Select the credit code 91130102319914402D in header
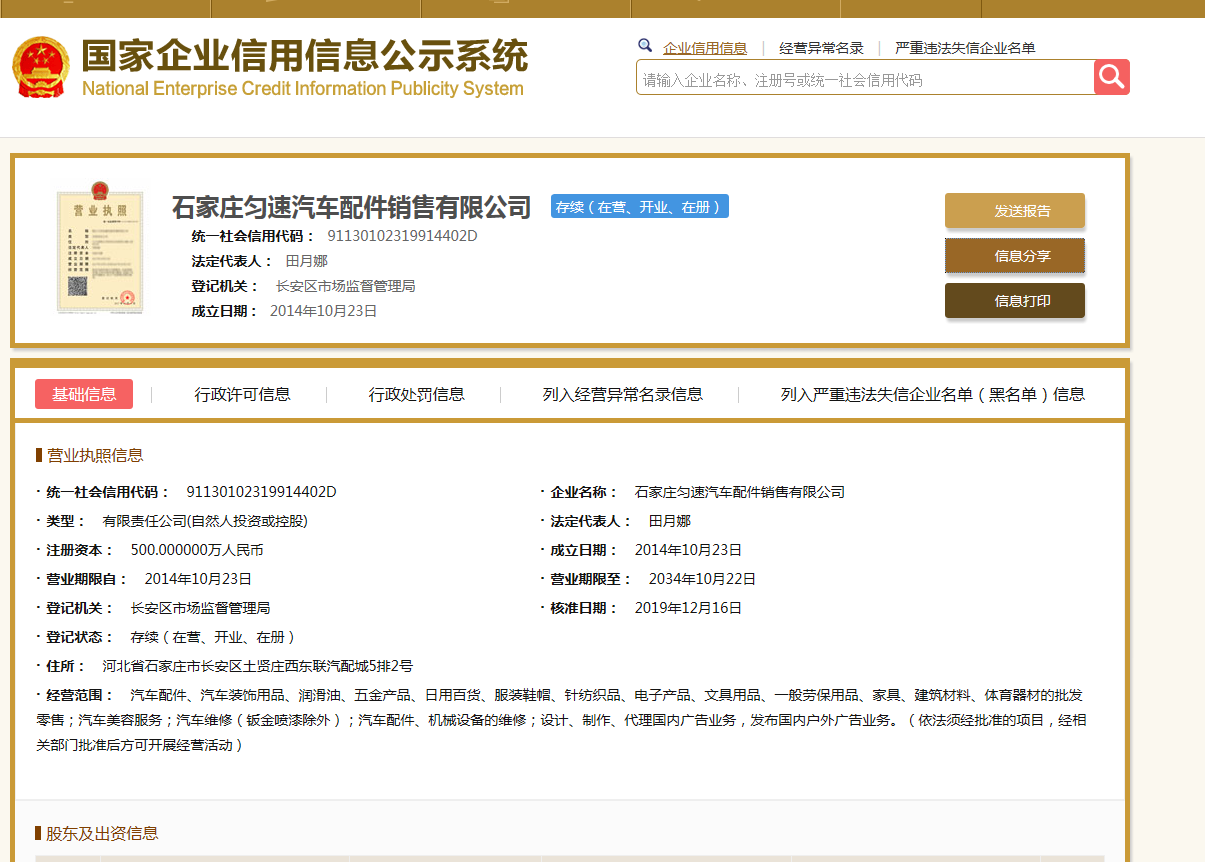The height and width of the screenshot is (862, 1205). (403, 236)
